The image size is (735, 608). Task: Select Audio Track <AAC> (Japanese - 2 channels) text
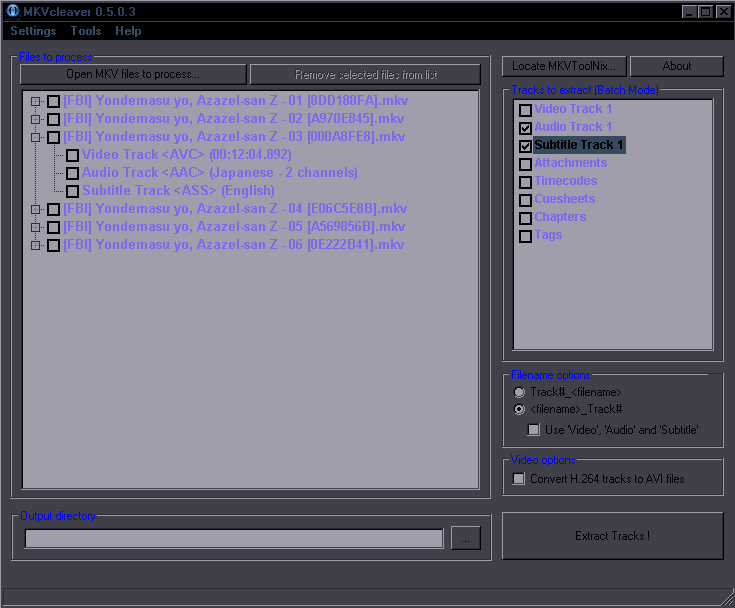pyautogui.click(x=220, y=173)
